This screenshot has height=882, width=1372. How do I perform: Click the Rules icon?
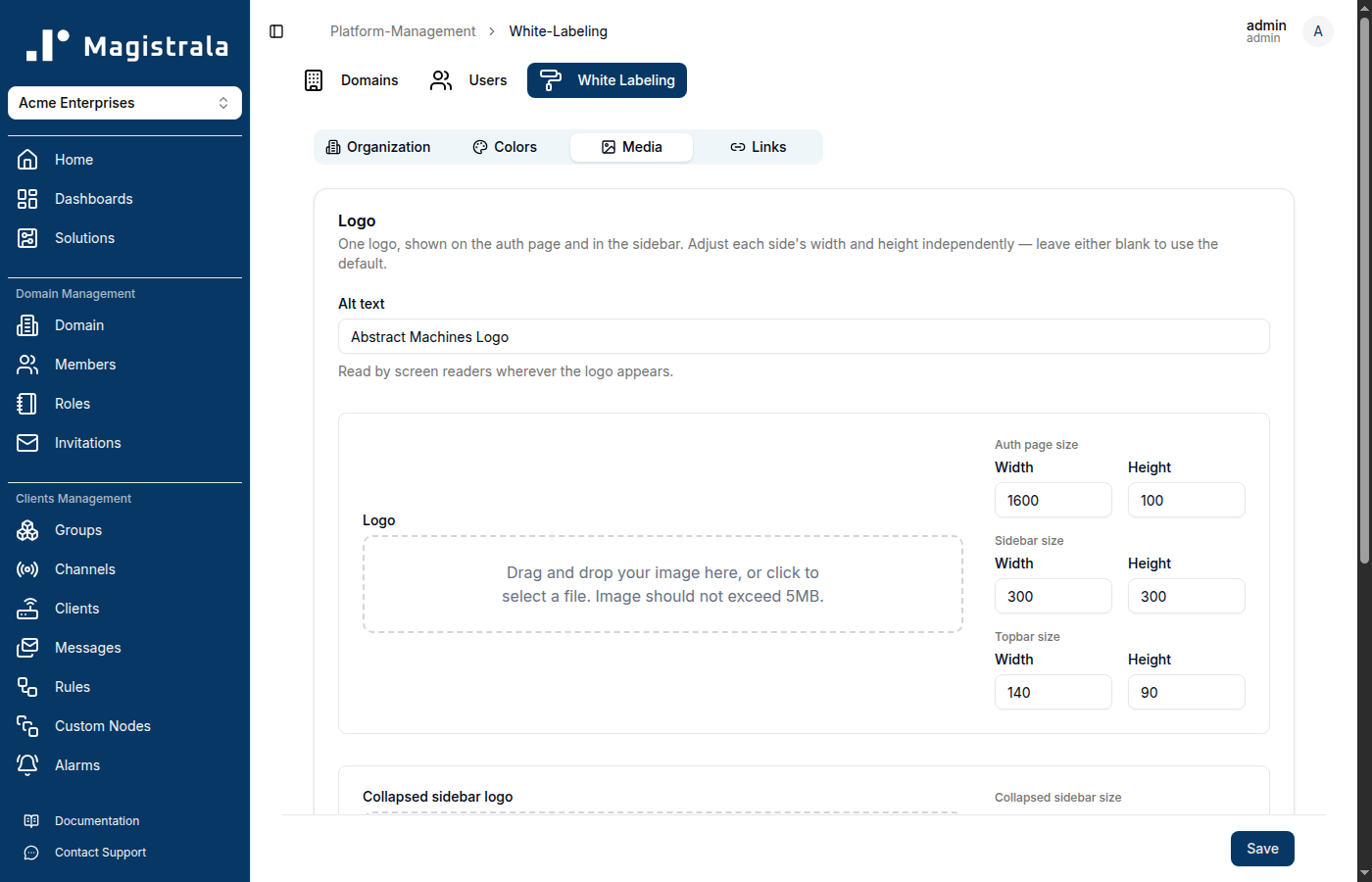(27, 687)
